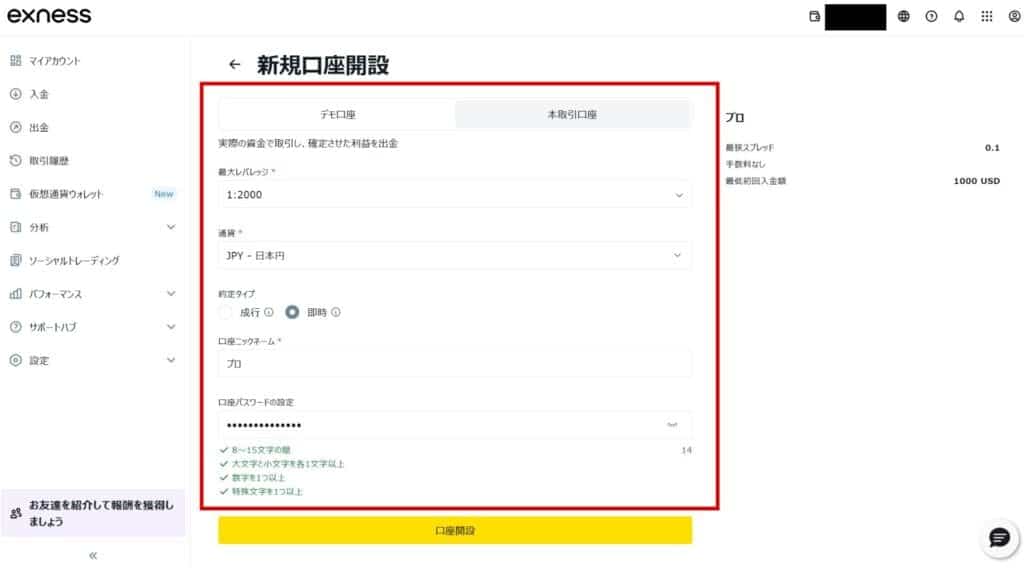Click the 入金 deposit icon

point(16,94)
